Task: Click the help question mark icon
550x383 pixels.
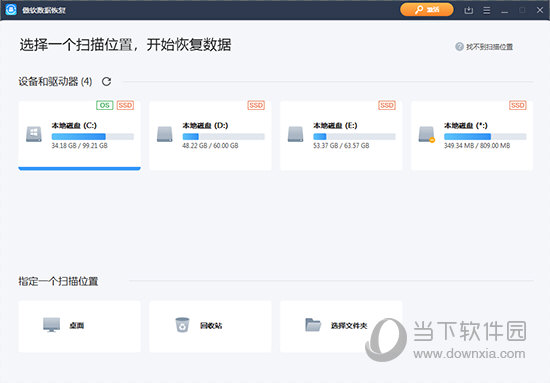Action: pos(459,46)
